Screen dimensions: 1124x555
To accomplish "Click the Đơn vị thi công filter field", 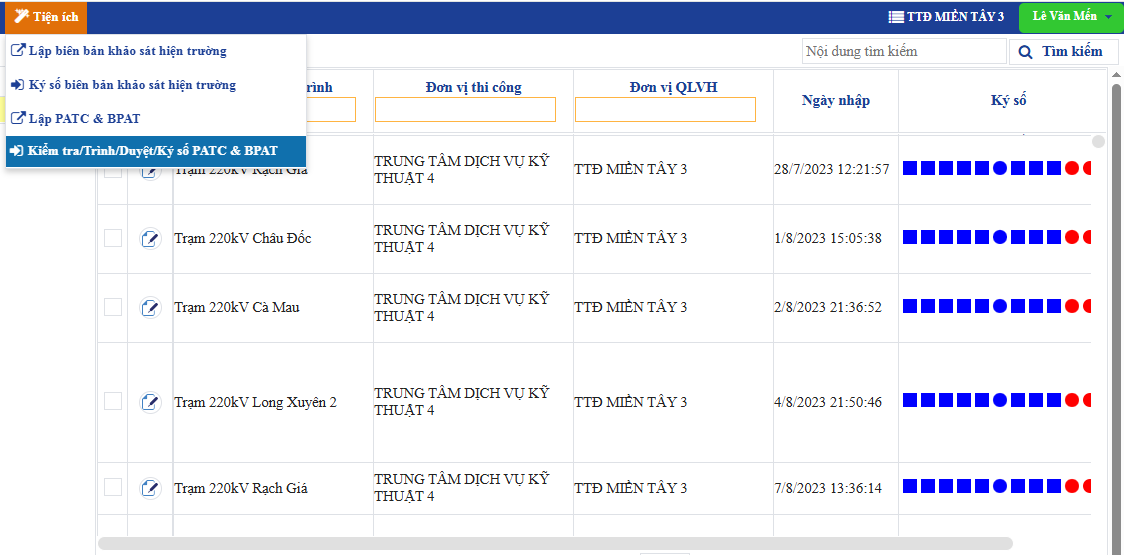I will tap(465, 110).
